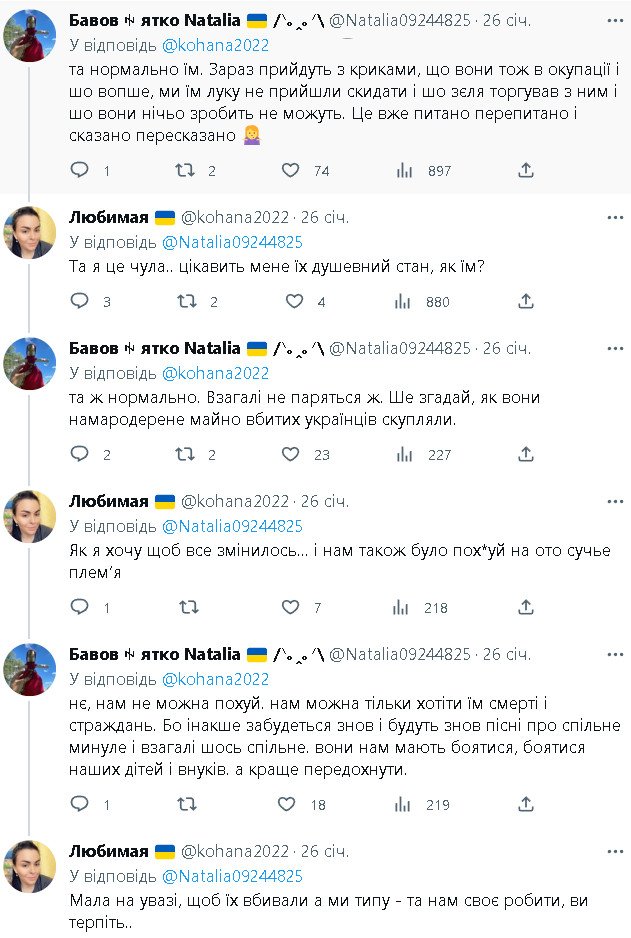Image resolution: width=631 pixels, height=938 pixels.
Task: Click Natalia's profile avatar at top
Action: pos(30,36)
